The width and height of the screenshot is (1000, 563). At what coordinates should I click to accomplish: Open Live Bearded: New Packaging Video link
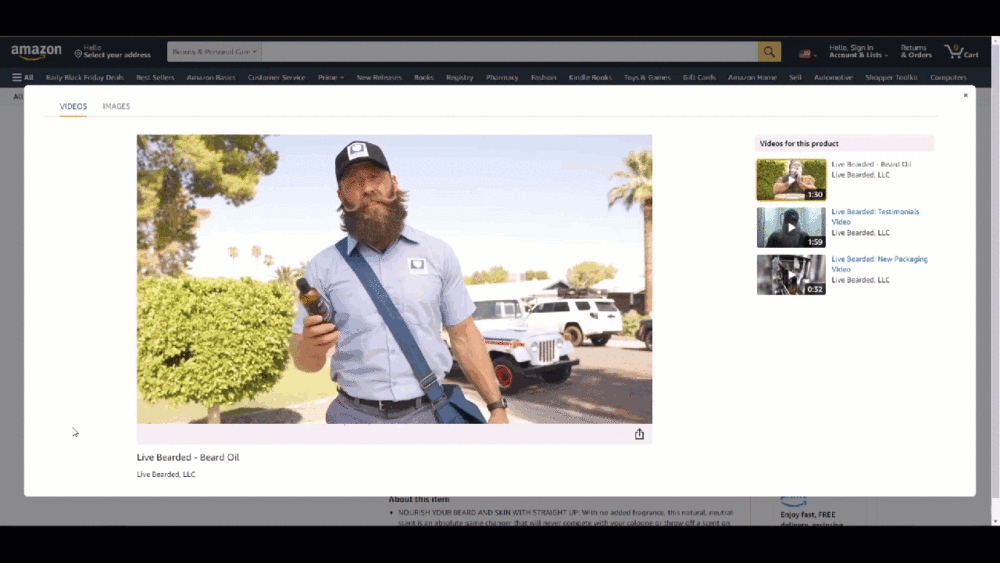click(879, 264)
